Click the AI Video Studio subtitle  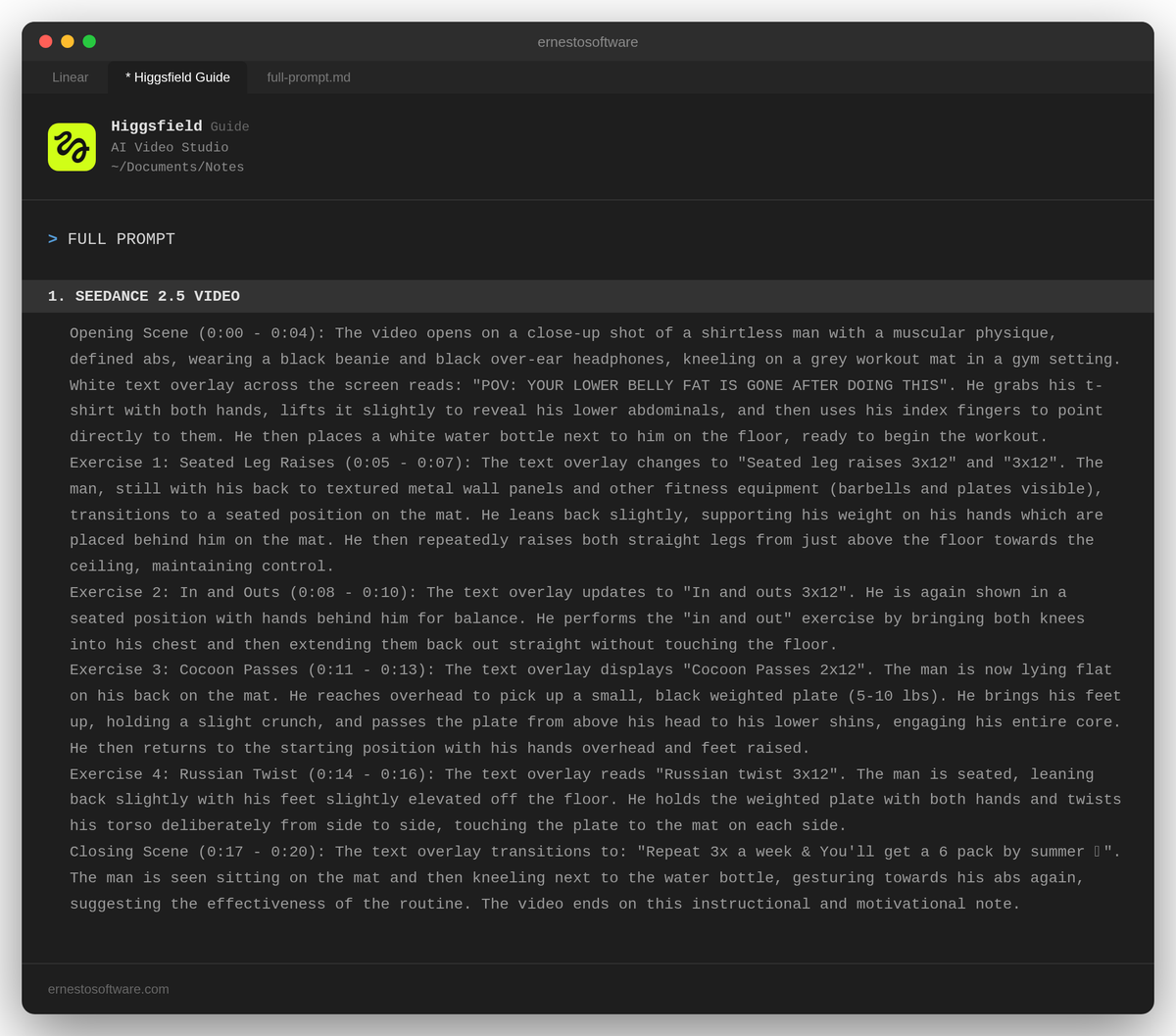click(170, 147)
